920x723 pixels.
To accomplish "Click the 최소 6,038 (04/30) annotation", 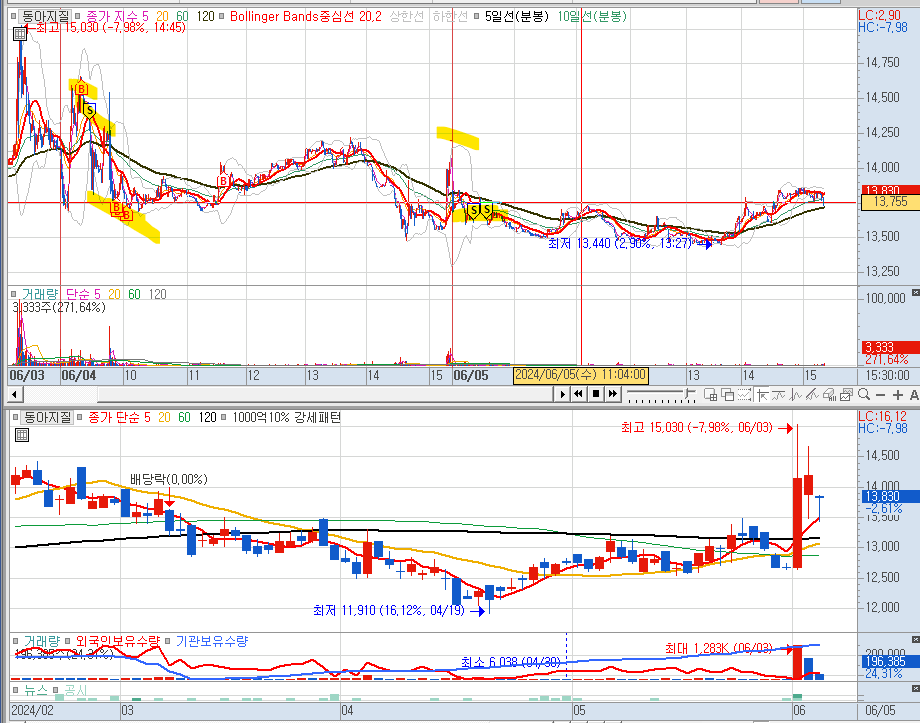I will click(x=510, y=663).
